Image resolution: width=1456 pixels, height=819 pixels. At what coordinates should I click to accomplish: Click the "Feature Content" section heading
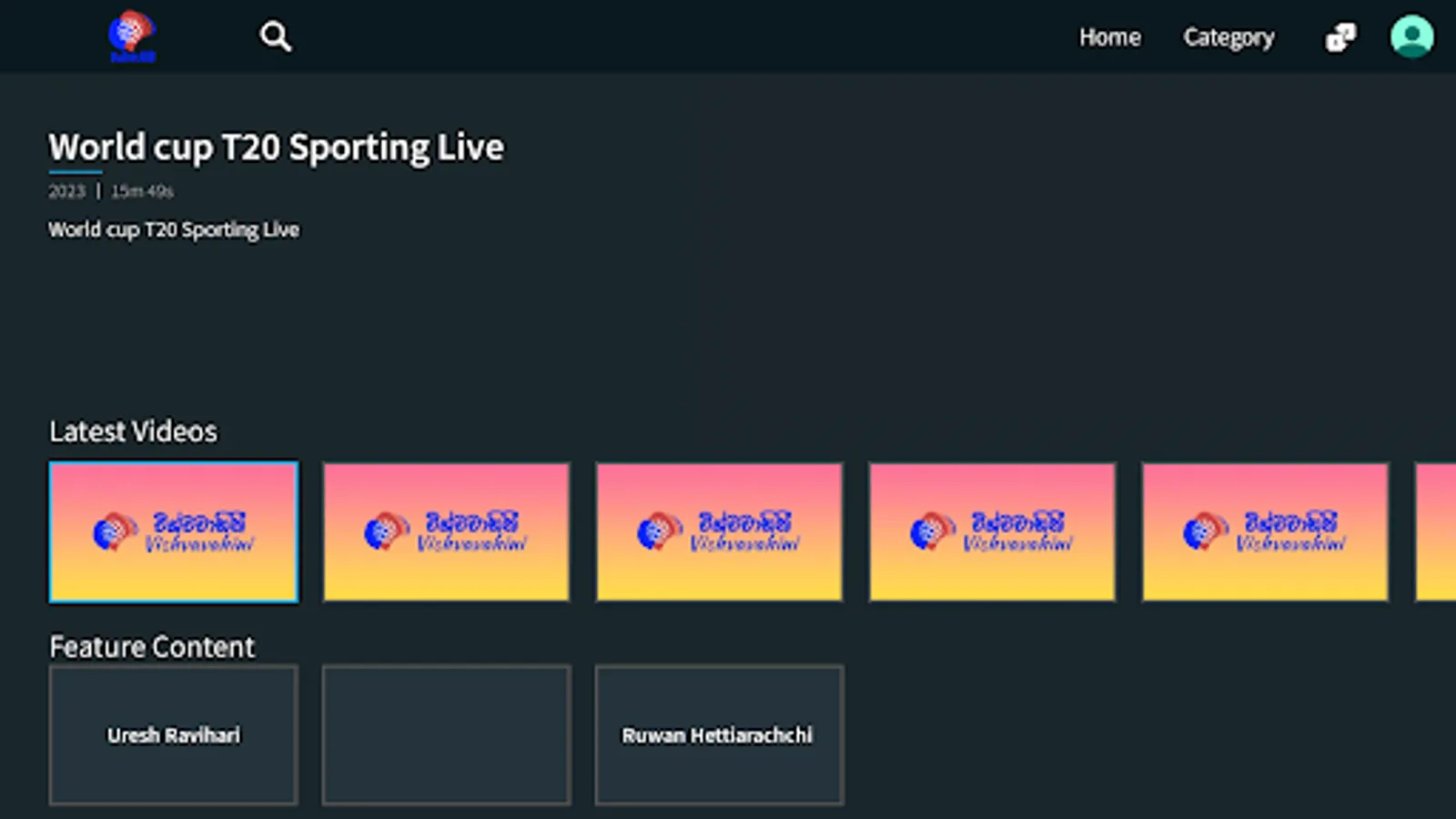click(x=152, y=647)
